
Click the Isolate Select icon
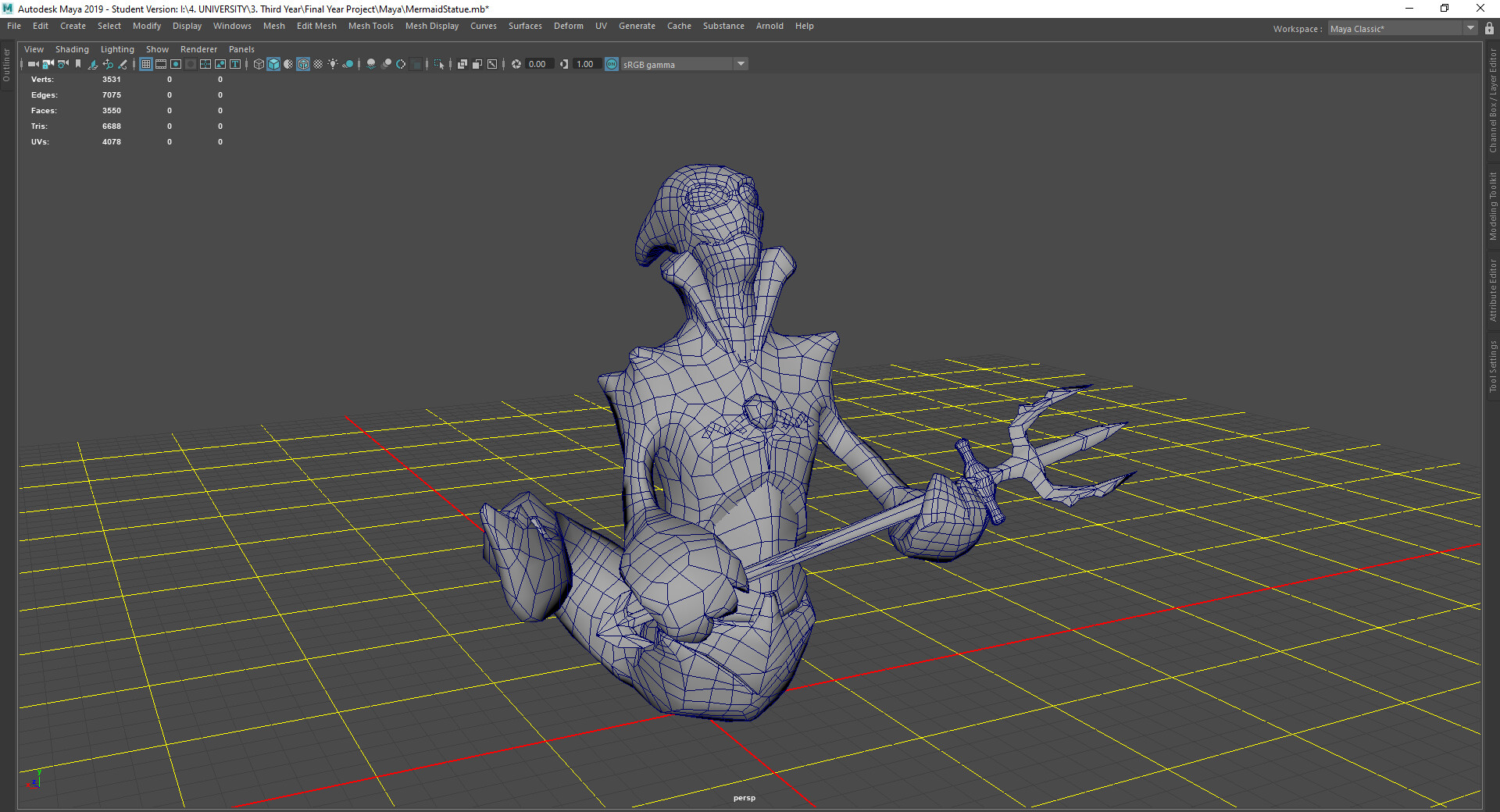tap(438, 64)
